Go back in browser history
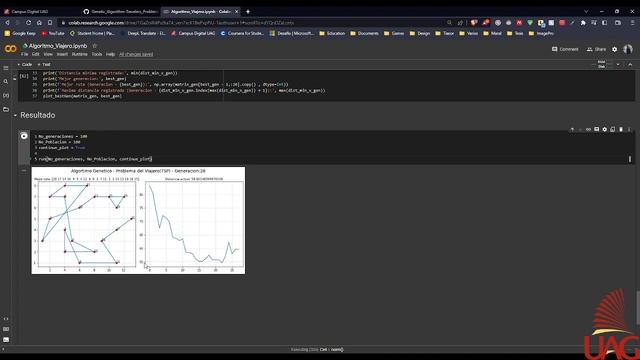Screen dimensions: 640x360 click(7, 23)
